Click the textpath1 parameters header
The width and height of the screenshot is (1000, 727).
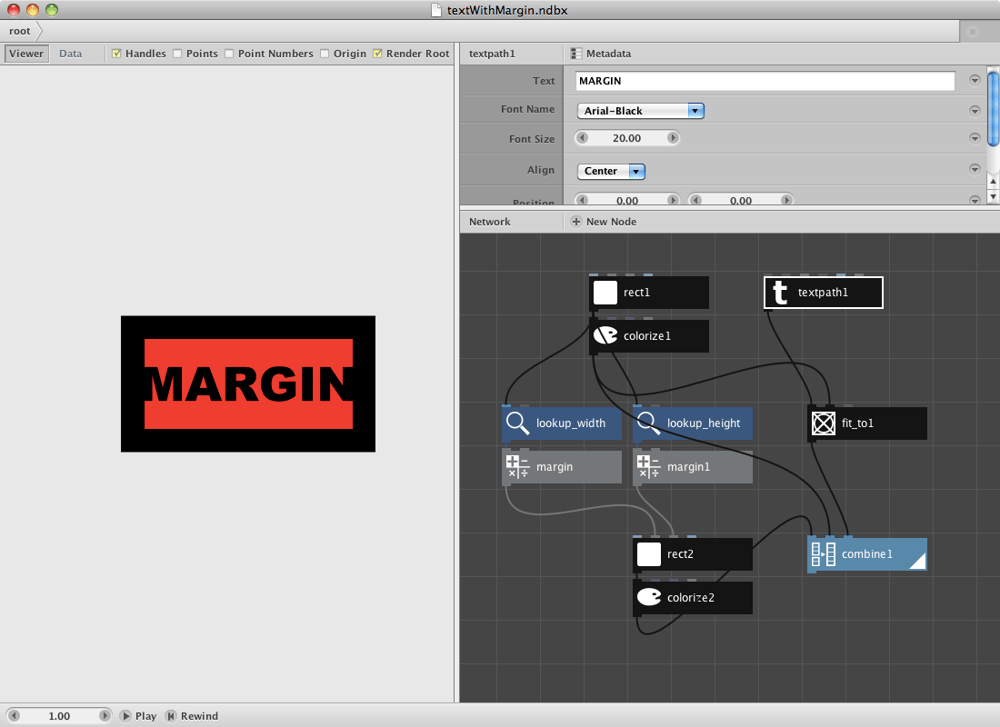pyautogui.click(x=492, y=54)
